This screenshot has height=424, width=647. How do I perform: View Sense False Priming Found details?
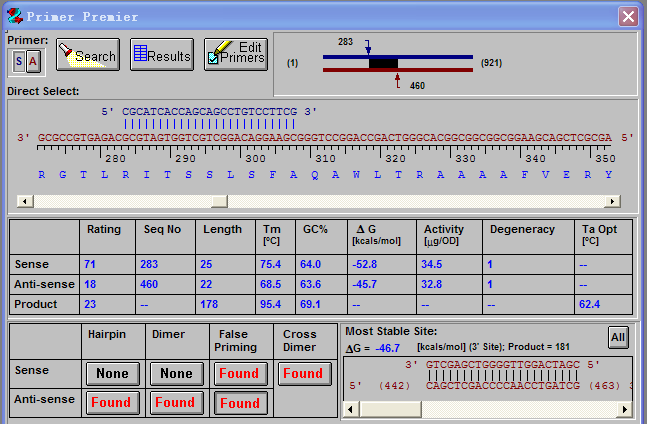(x=239, y=374)
